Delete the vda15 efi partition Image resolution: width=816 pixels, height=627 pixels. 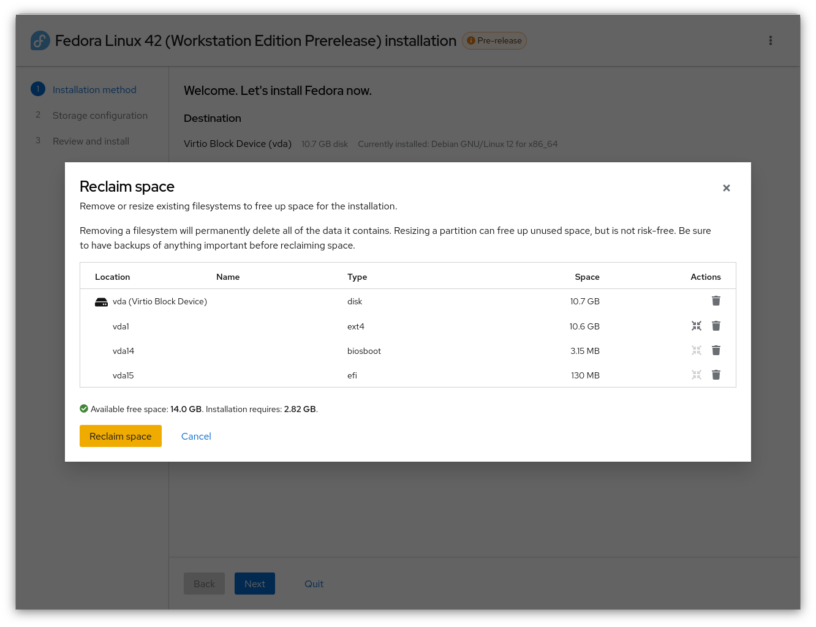[x=716, y=375]
